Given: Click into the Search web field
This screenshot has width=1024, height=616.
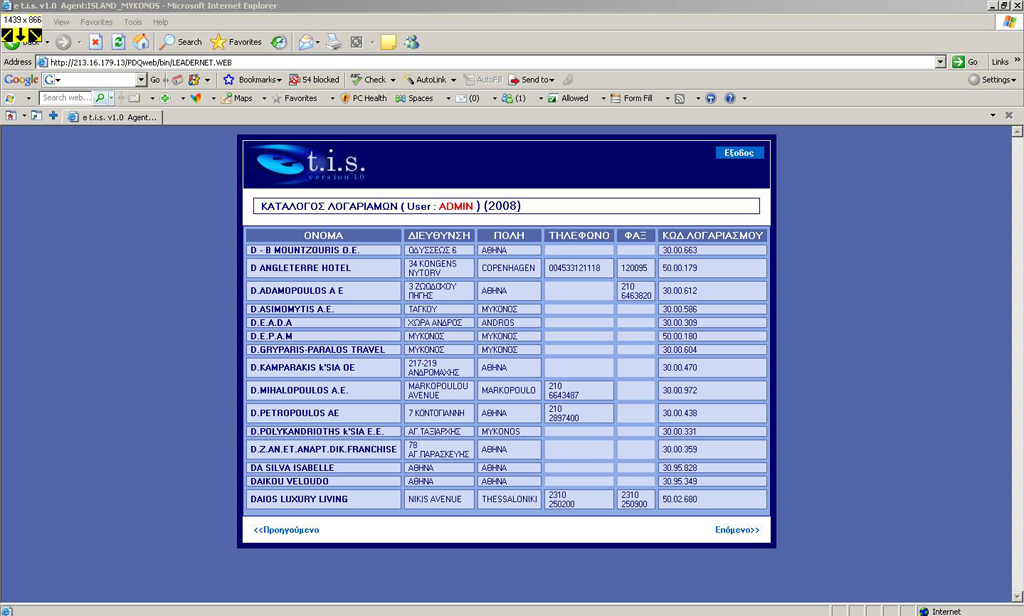Looking at the screenshot, I should tap(66, 99).
